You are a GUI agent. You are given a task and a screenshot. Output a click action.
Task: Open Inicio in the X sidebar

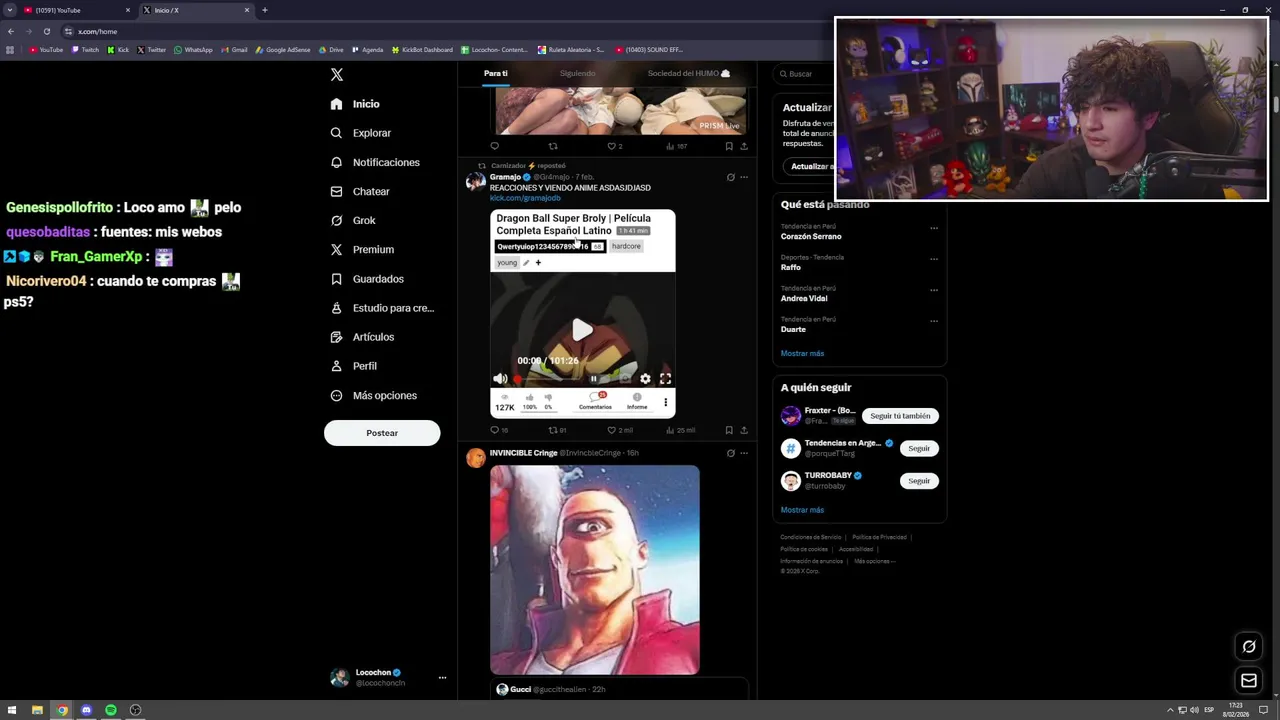coord(355,104)
